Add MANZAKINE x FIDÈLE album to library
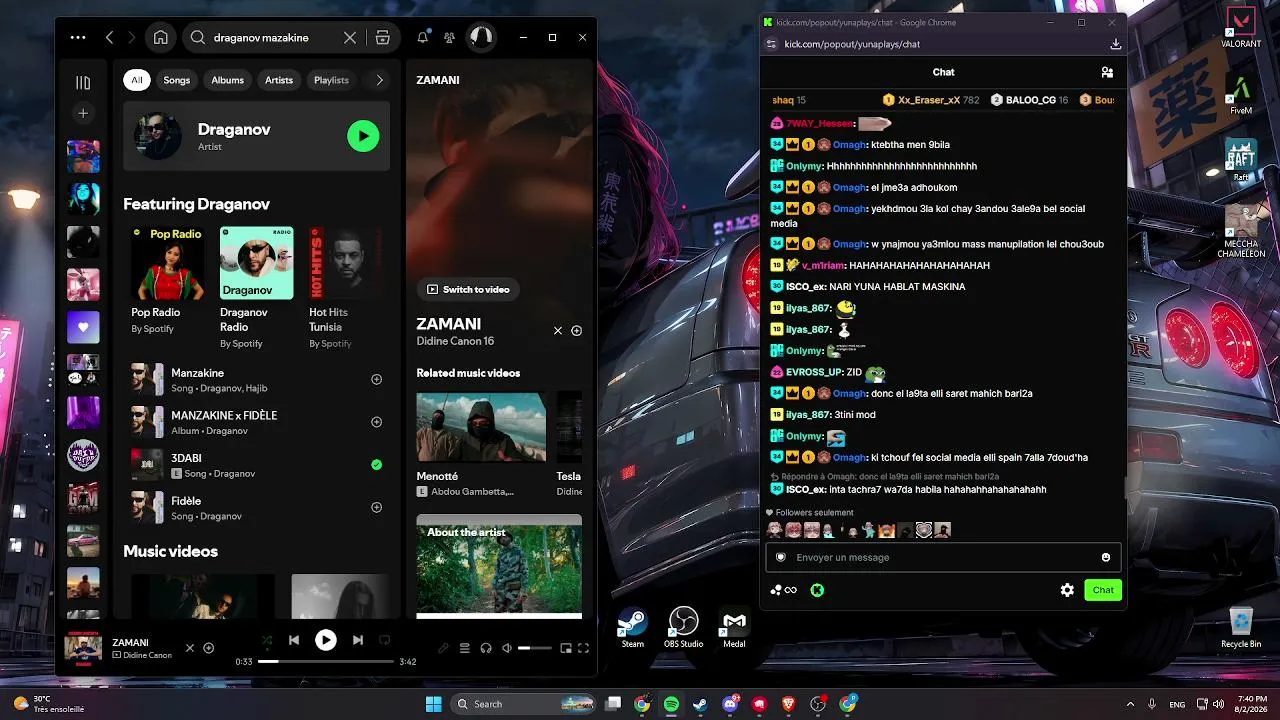This screenshot has height=720, width=1280. (x=377, y=422)
